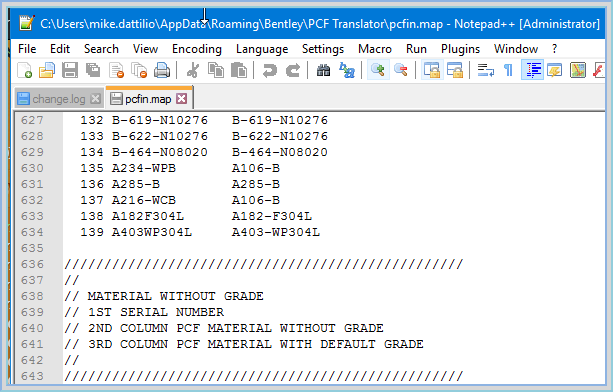Image resolution: width=613 pixels, height=392 pixels.
Task: Toggle Show All Characters pilcrow icon
Action: point(508,70)
